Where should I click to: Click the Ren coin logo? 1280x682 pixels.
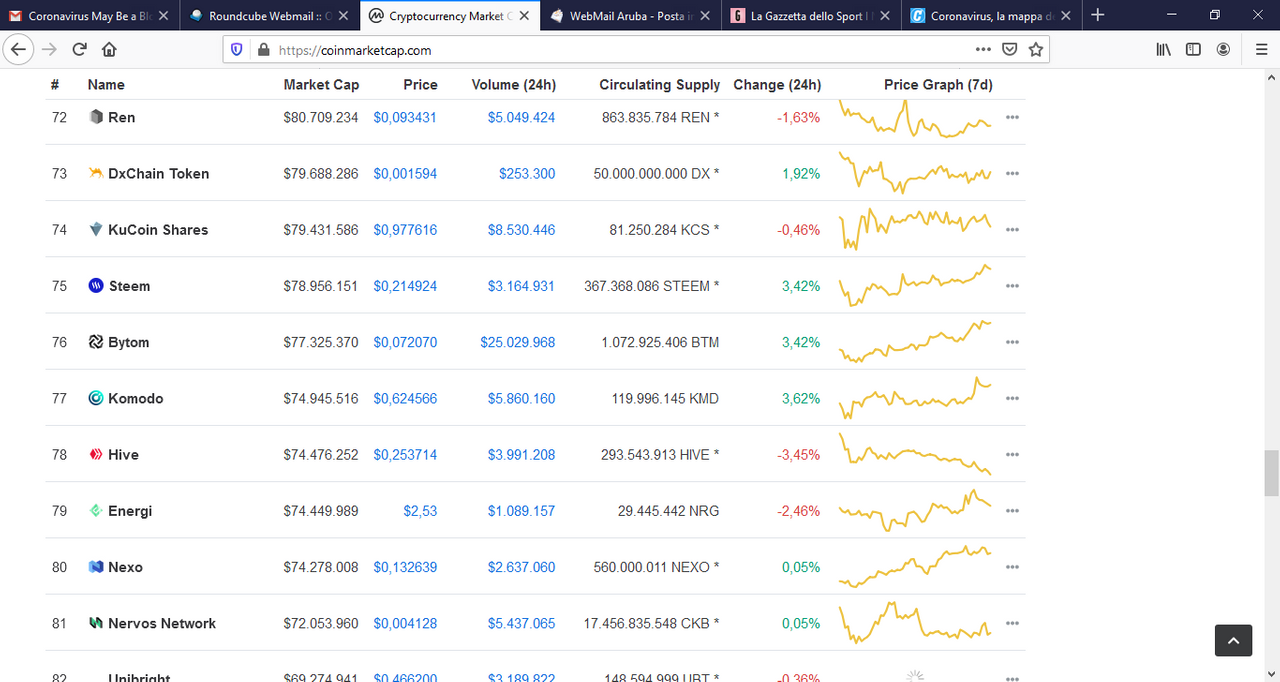tap(96, 117)
